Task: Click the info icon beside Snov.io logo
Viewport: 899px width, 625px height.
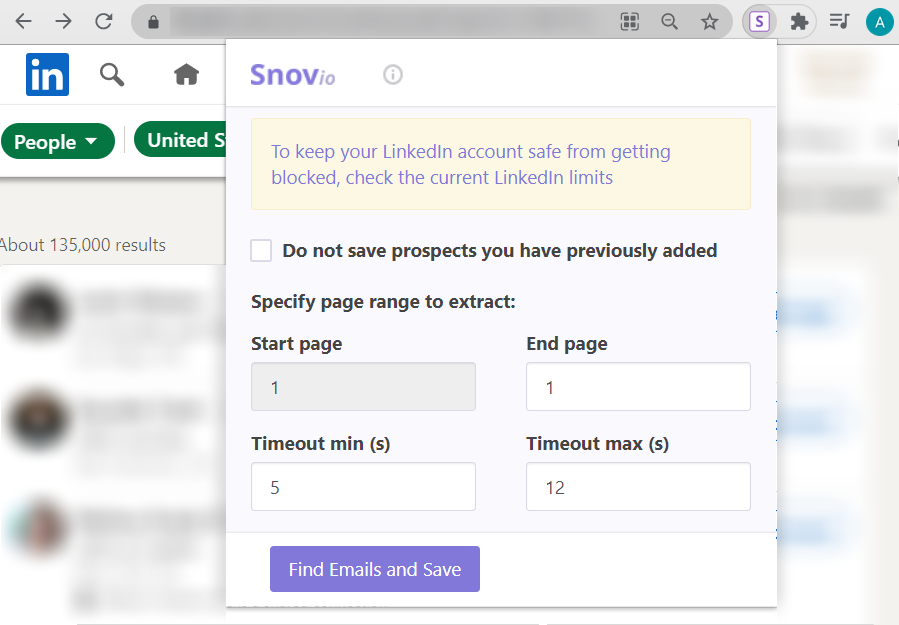Action: click(393, 74)
